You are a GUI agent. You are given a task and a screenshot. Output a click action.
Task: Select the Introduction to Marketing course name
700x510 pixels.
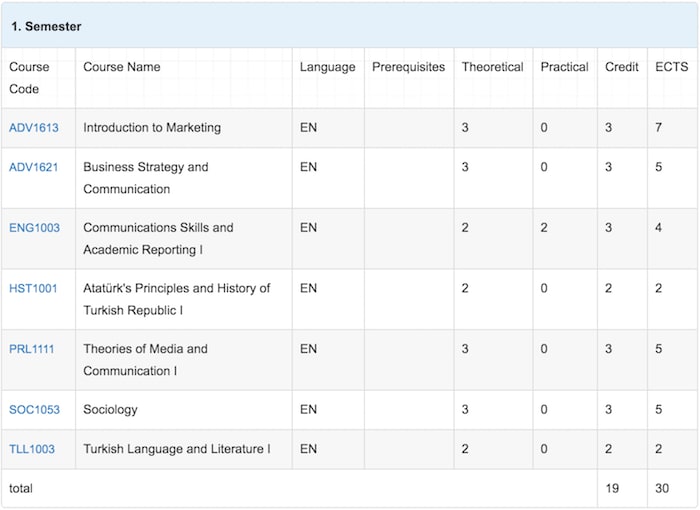pyautogui.click(x=152, y=128)
